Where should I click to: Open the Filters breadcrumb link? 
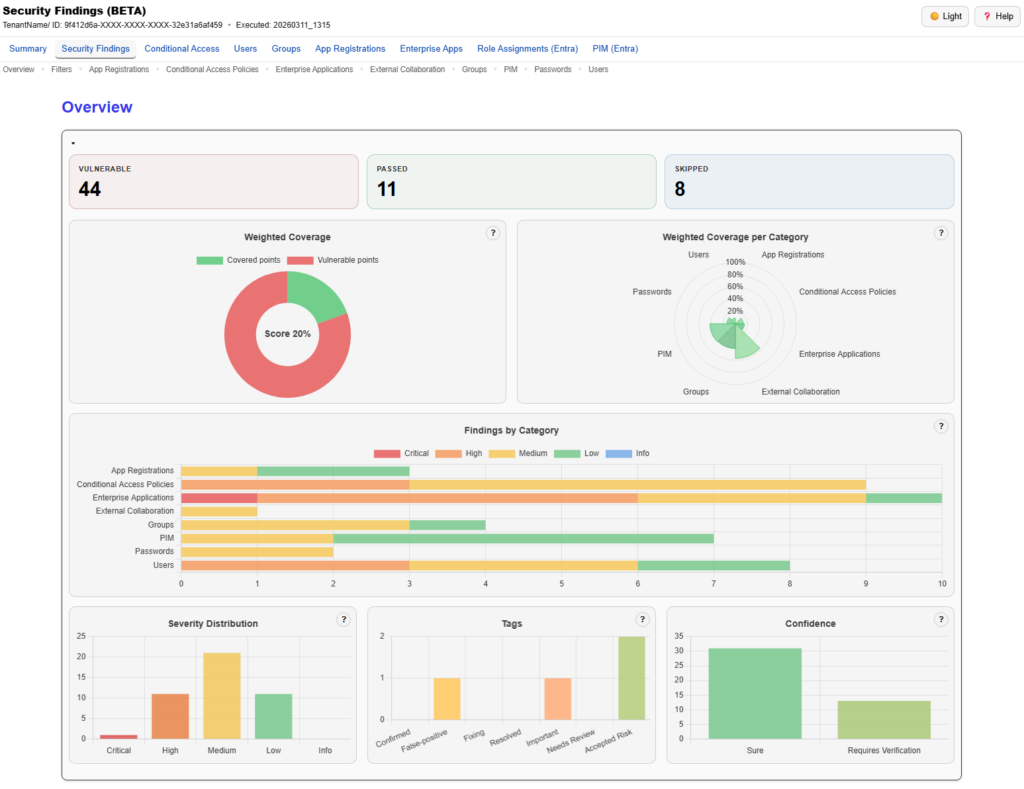click(x=61, y=69)
